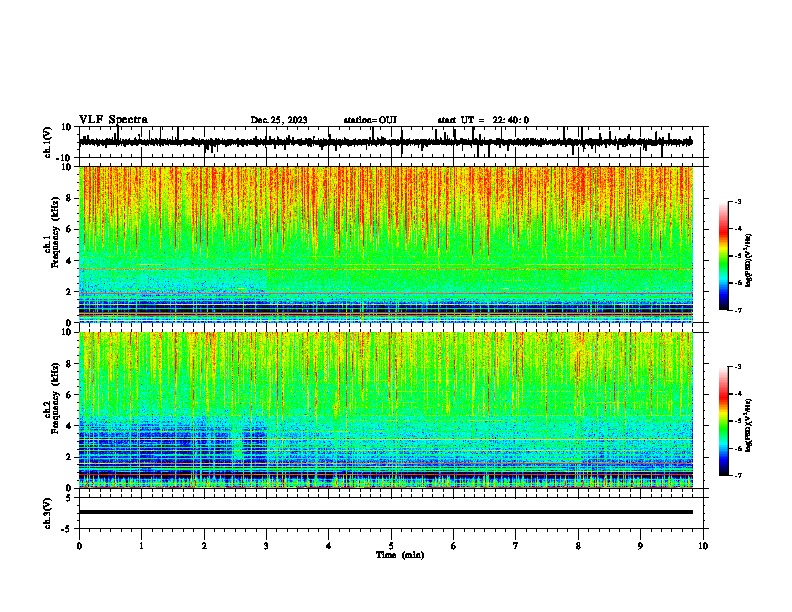The height and width of the screenshot is (612, 792).
Task: Click the ch.2 spectrogram panel
Action: (385, 410)
